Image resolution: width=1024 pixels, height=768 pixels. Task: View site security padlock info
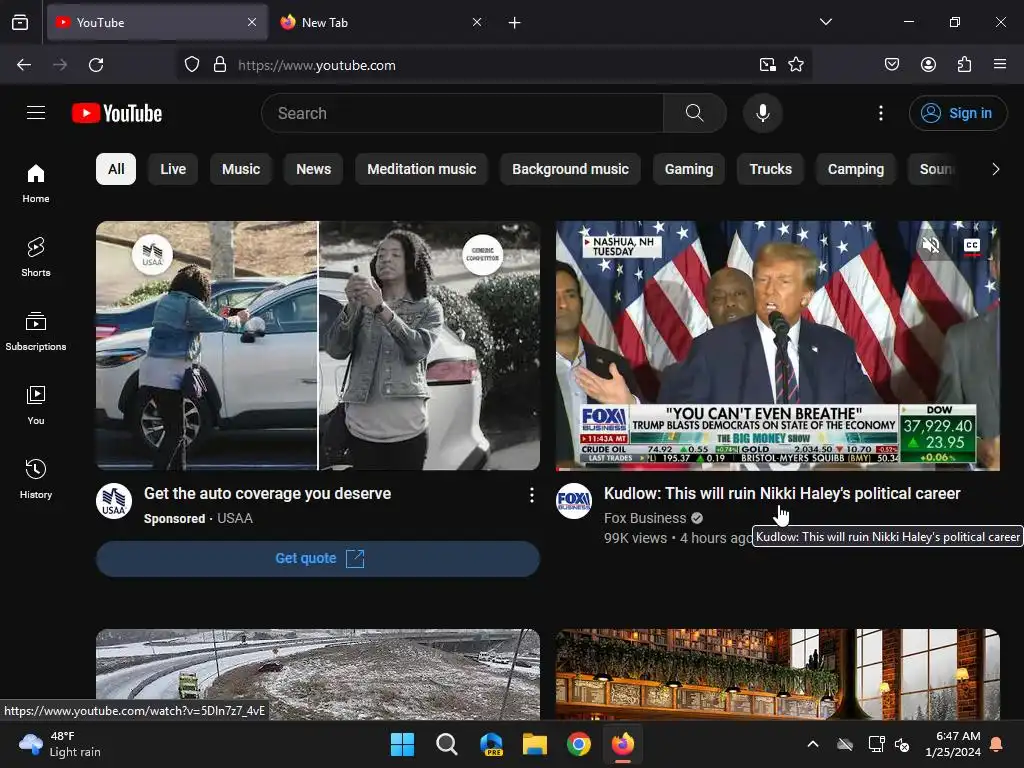pyautogui.click(x=220, y=65)
